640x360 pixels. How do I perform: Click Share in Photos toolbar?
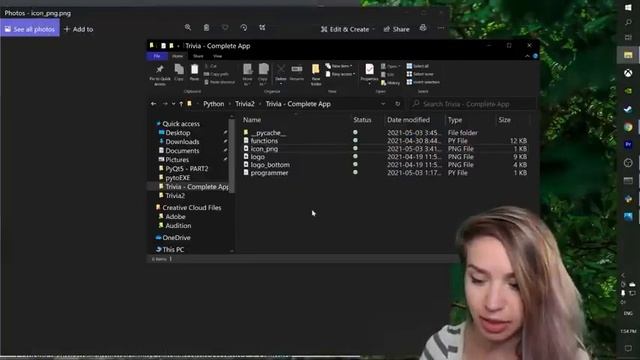[396, 29]
